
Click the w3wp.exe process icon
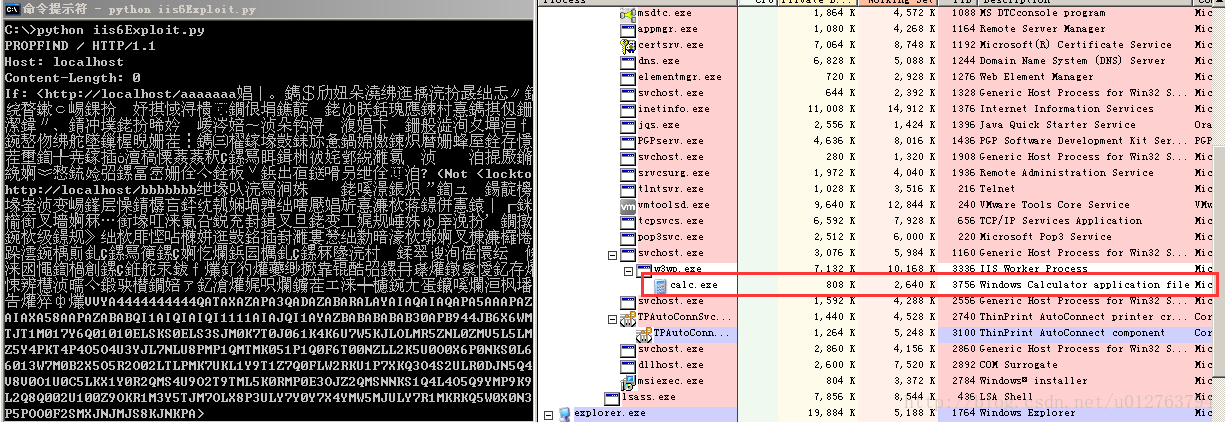click(644, 269)
